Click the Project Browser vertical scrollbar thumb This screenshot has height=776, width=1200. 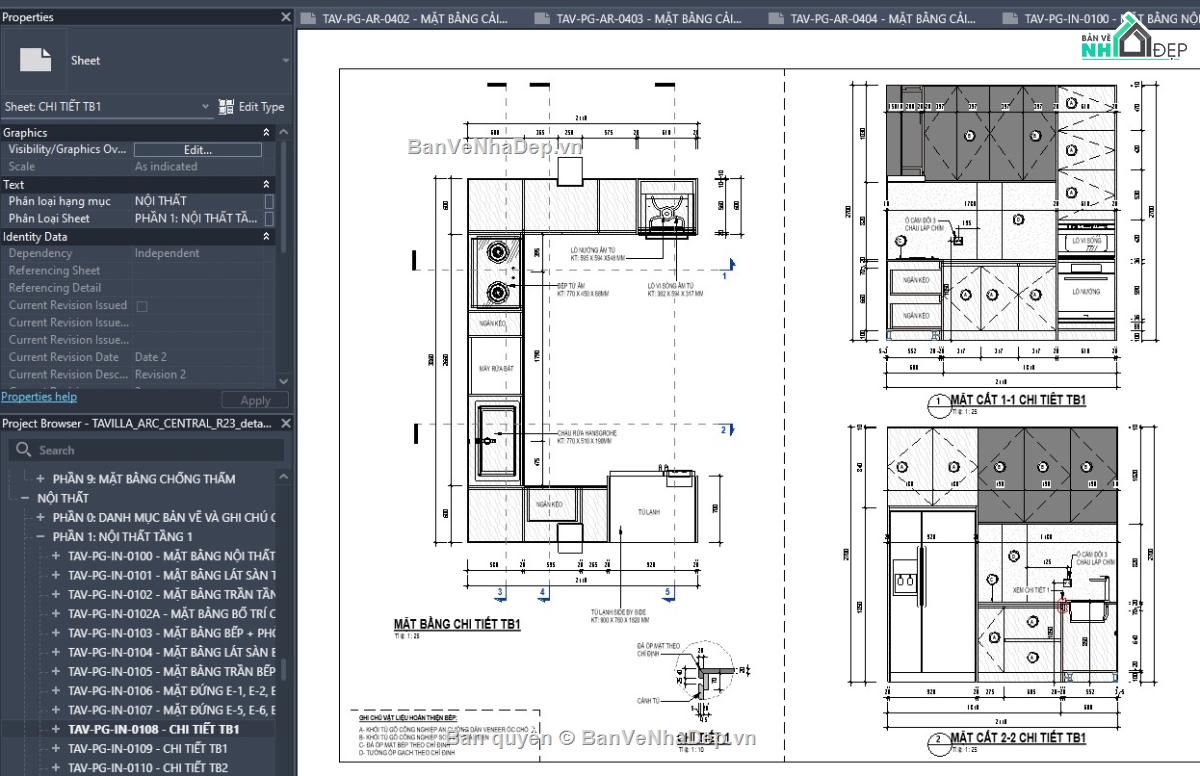(284, 670)
